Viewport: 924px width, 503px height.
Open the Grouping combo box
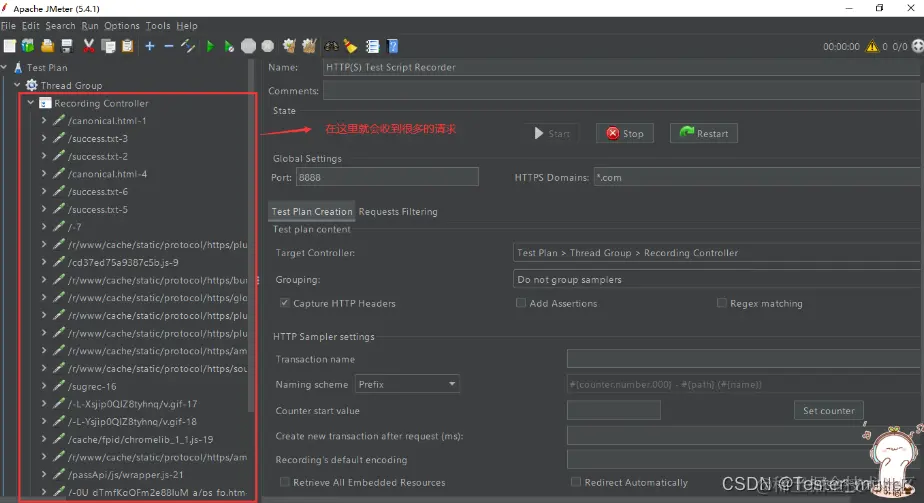click(x=718, y=279)
